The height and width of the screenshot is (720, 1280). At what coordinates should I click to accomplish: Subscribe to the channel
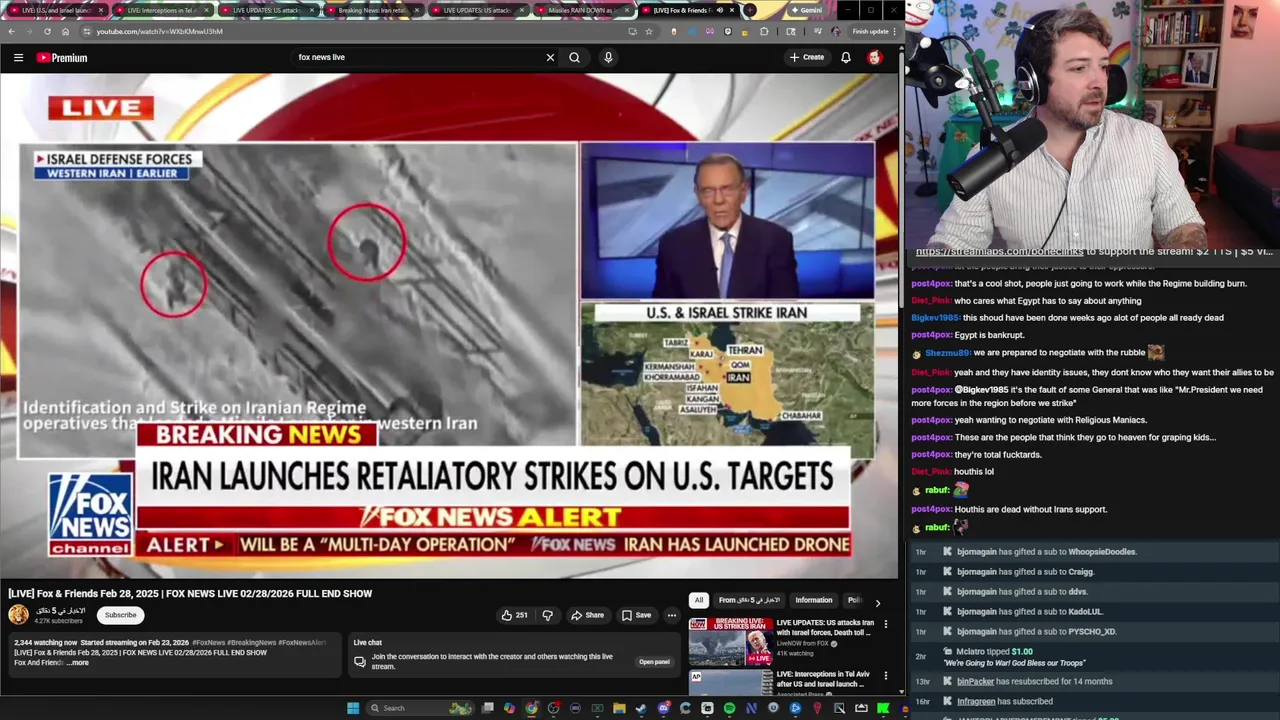click(x=120, y=615)
